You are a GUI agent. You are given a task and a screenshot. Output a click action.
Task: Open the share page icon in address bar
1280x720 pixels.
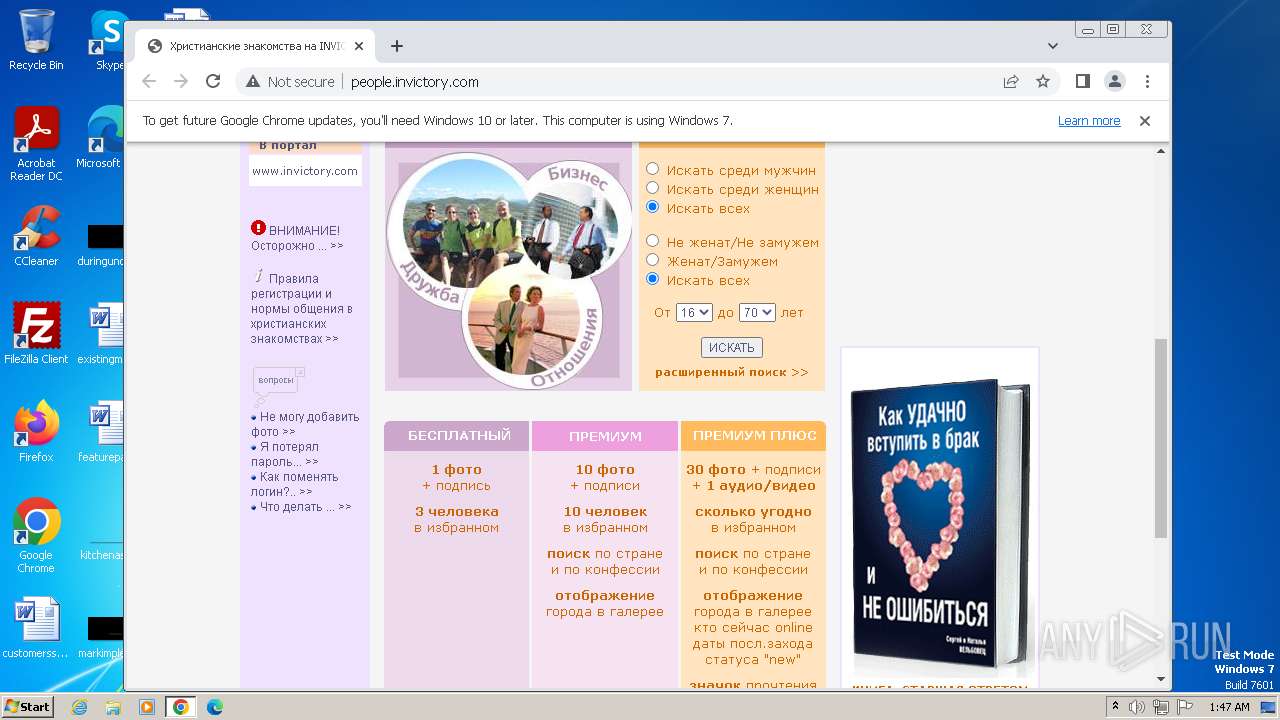coord(1011,81)
